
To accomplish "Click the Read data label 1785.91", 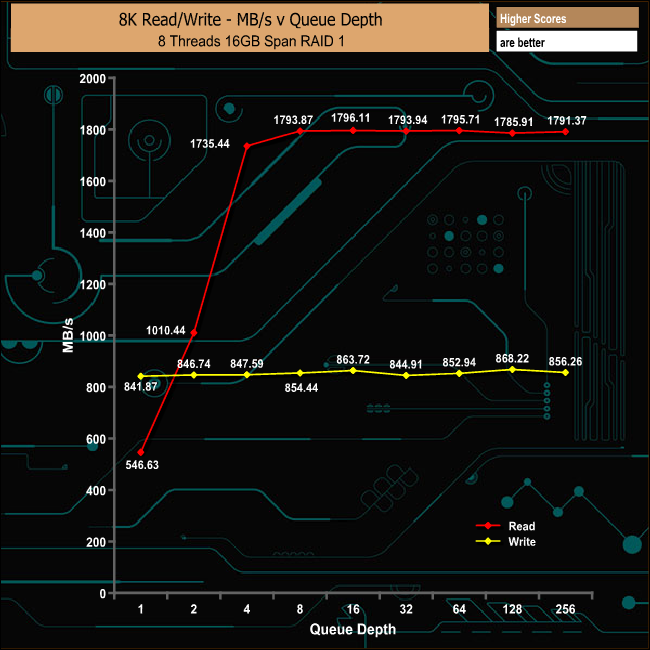I will pyautogui.click(x=513, y=122).
